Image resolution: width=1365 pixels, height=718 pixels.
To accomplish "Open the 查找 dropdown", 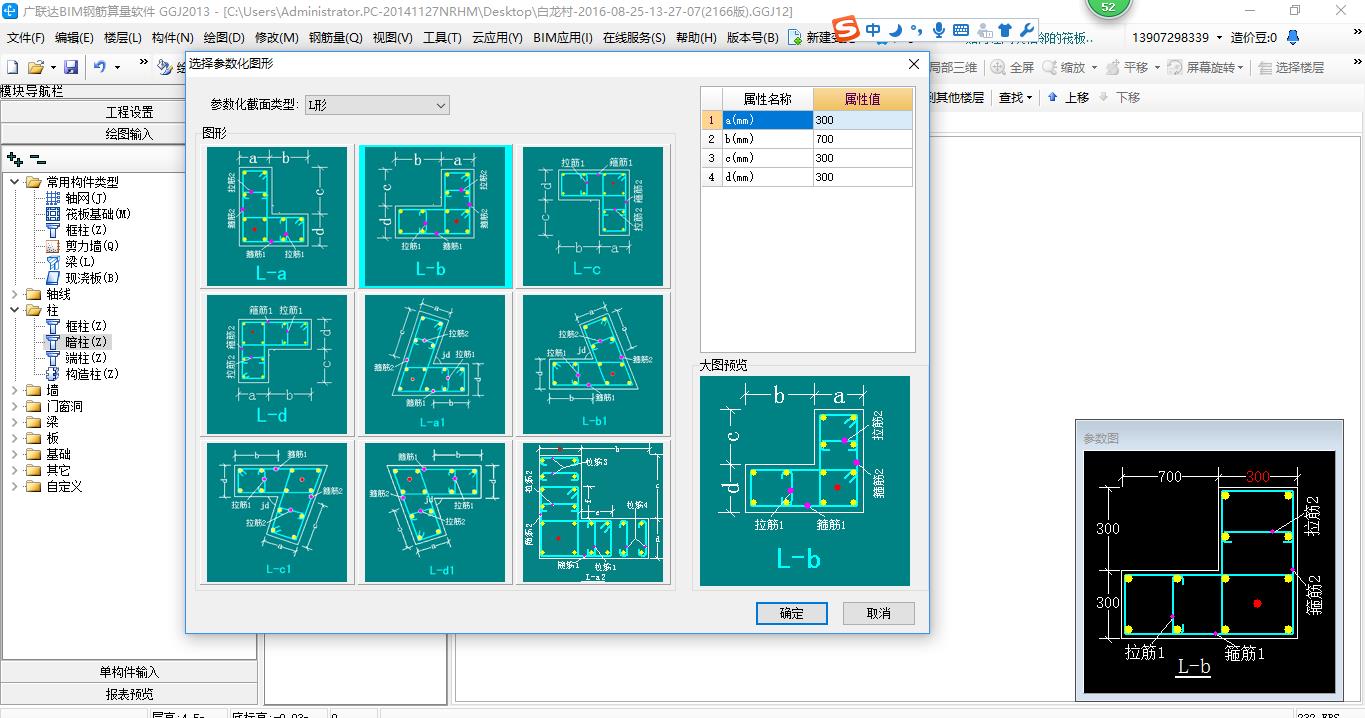I will point(1016,97).
